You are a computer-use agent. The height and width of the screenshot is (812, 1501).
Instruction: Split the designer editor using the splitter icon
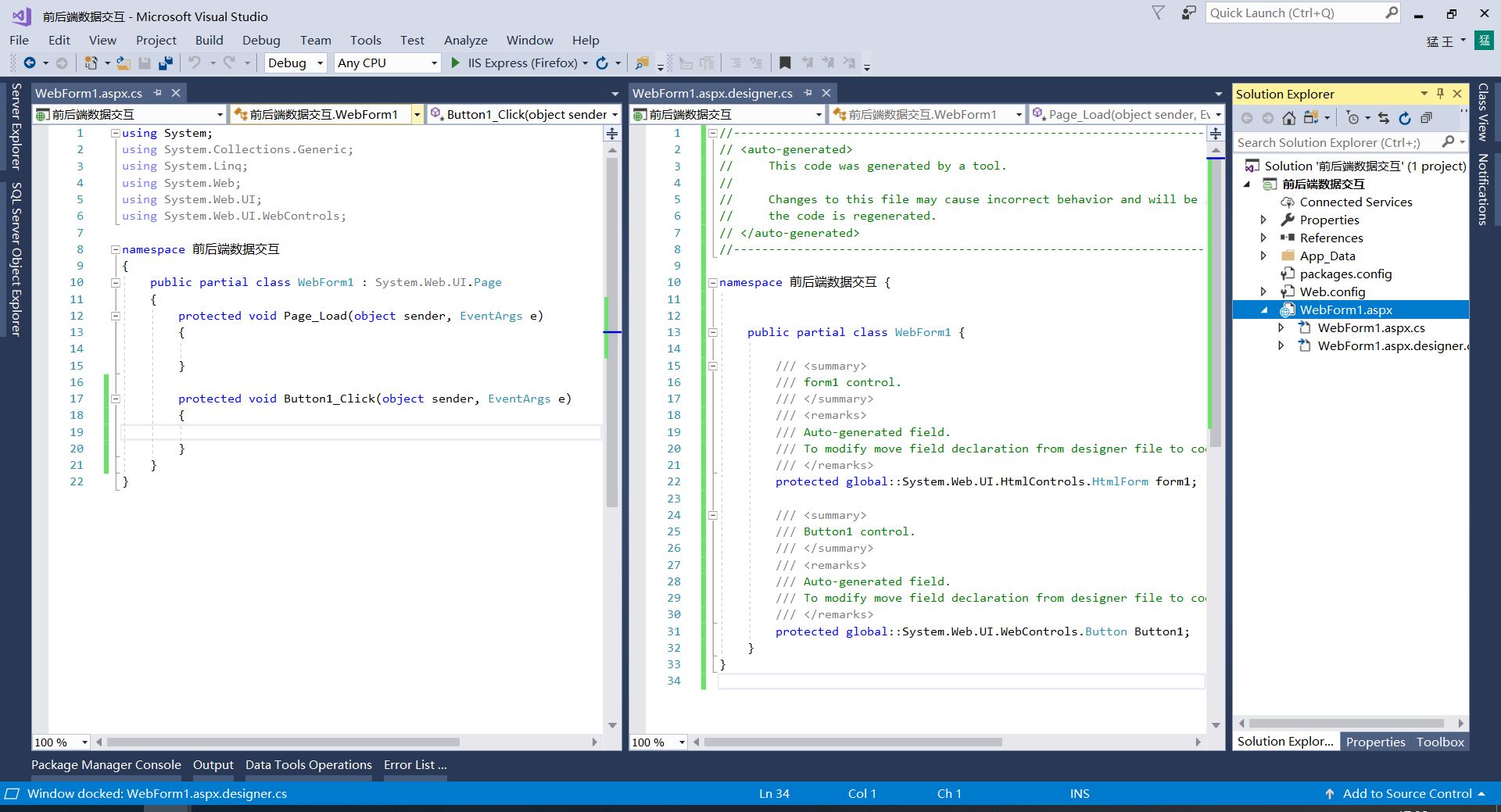pos(1216,134)
